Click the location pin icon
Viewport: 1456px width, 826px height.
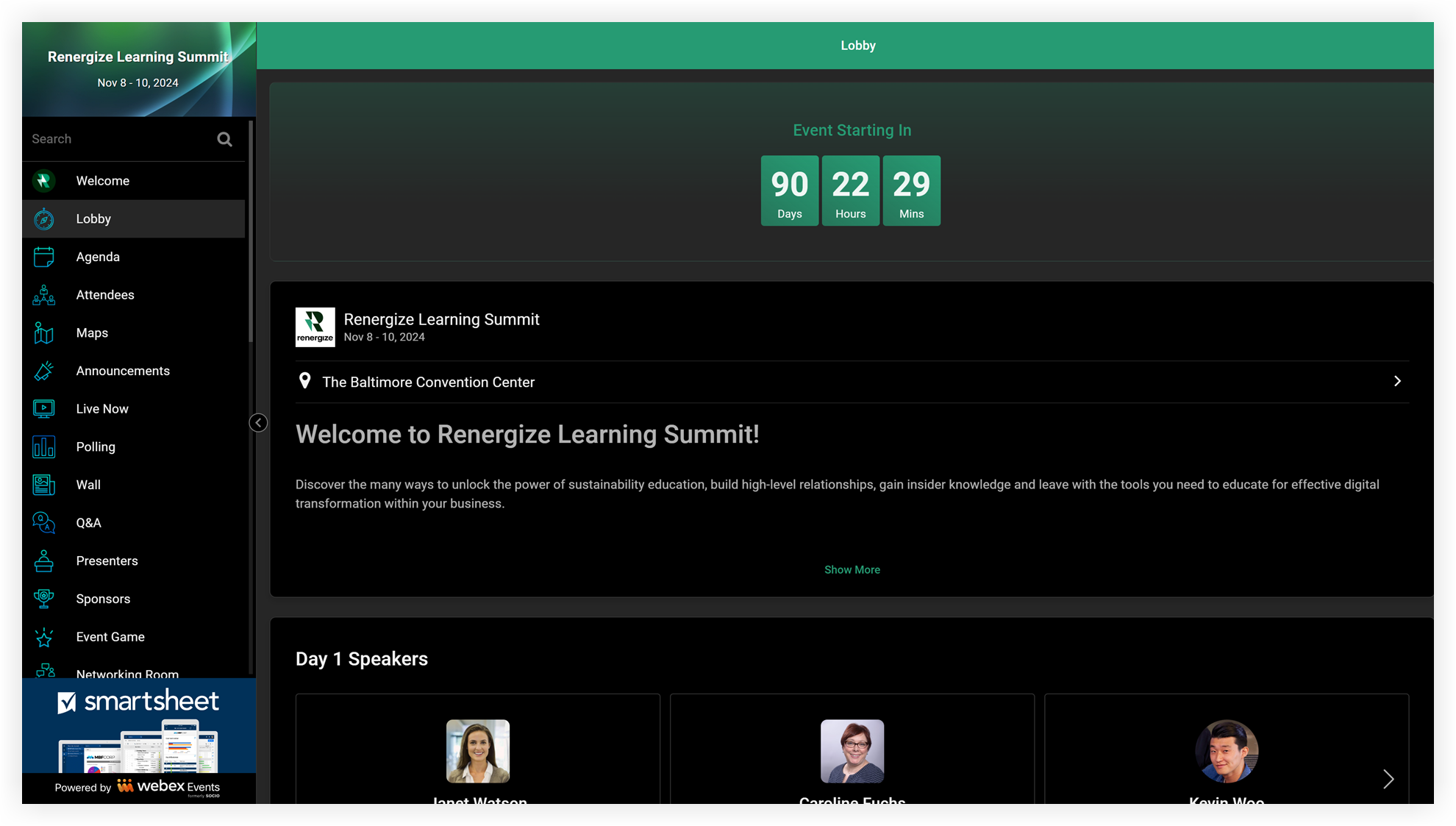pyautogui.click(x=305, y=381)
